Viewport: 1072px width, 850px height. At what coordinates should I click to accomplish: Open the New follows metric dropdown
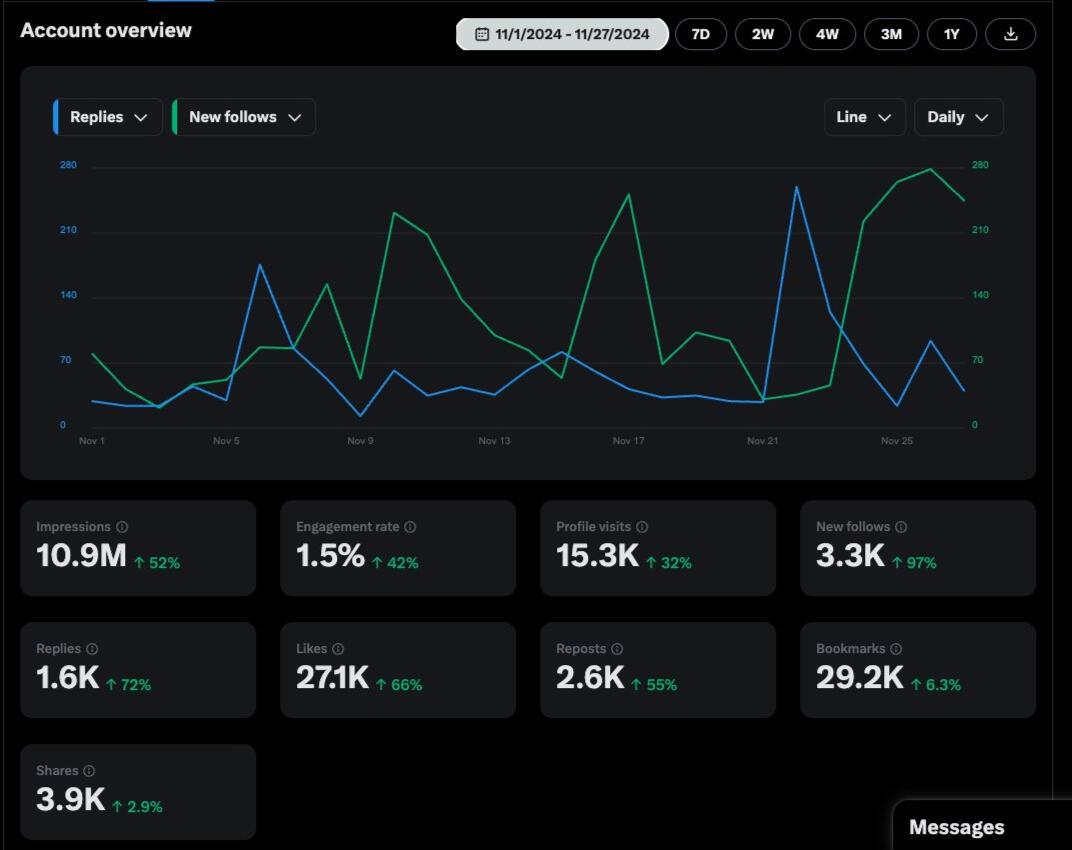[245, 117]
